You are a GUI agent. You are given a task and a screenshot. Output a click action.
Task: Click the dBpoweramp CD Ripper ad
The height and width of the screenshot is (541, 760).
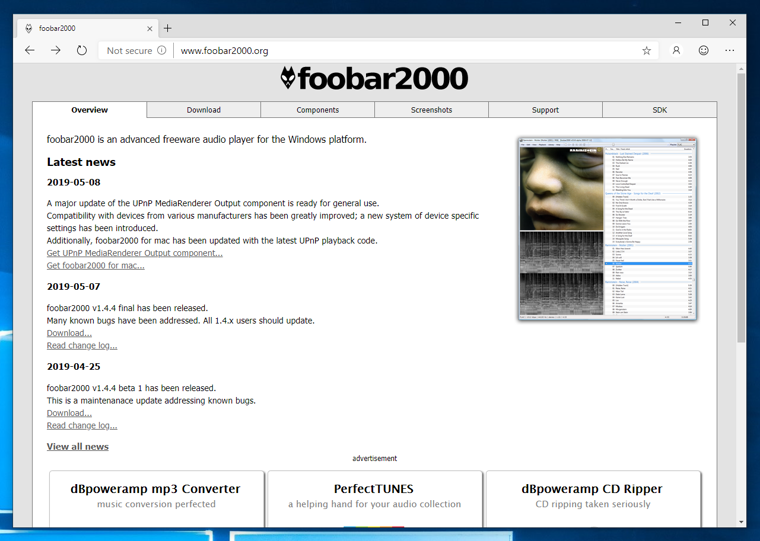pyautogui.click(x=593, y=498)
